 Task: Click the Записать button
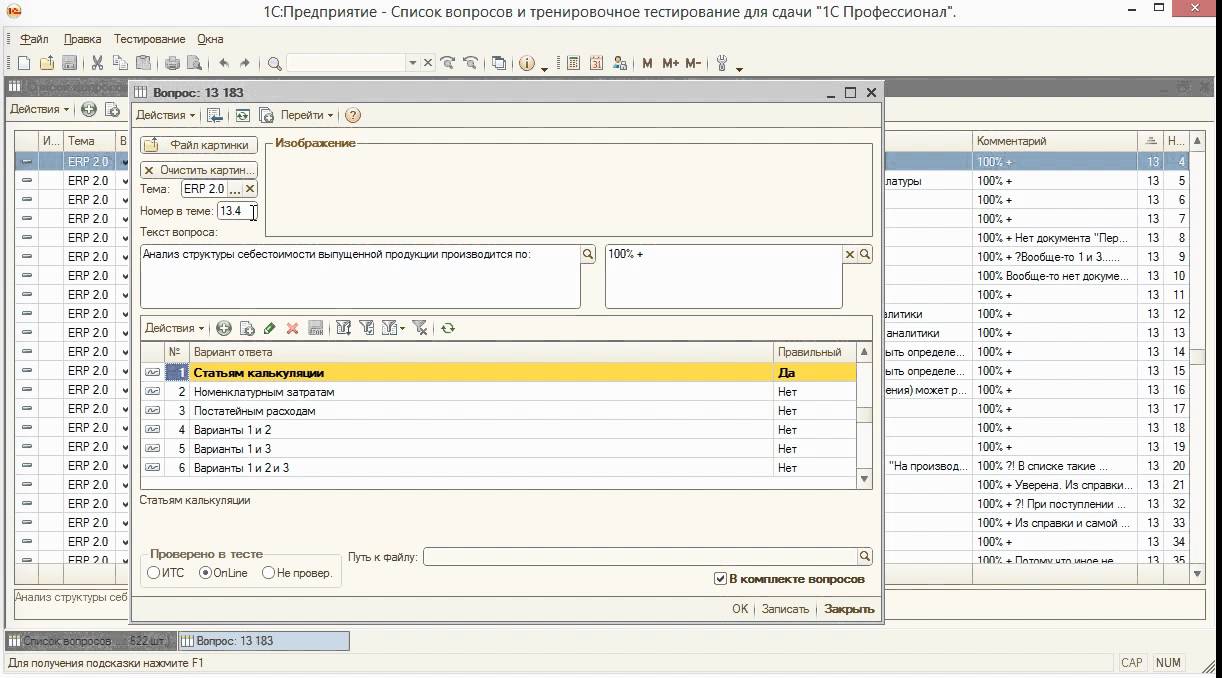[785, 609]
